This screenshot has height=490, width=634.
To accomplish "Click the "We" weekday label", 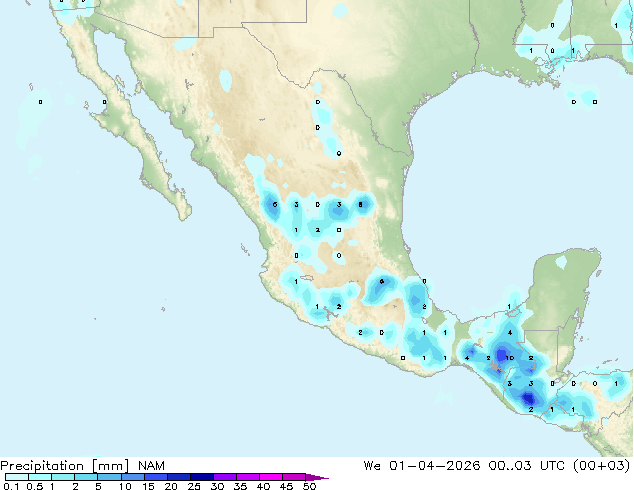I will click(x=372, y=465).
